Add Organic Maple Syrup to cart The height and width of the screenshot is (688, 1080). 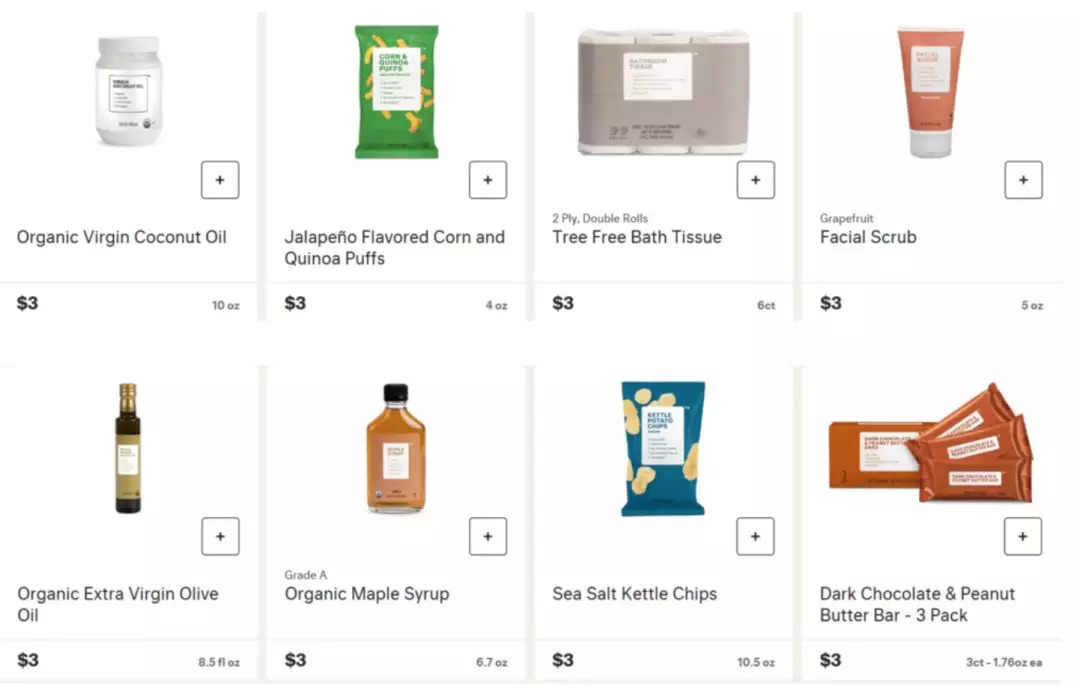[x=488, y=536]
